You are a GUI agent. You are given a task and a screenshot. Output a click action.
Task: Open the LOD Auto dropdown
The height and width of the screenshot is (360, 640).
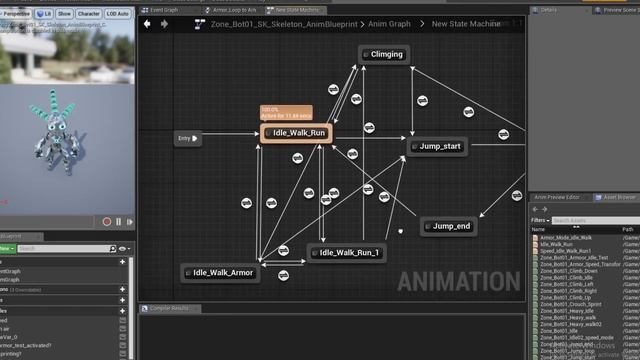(118, 13)
